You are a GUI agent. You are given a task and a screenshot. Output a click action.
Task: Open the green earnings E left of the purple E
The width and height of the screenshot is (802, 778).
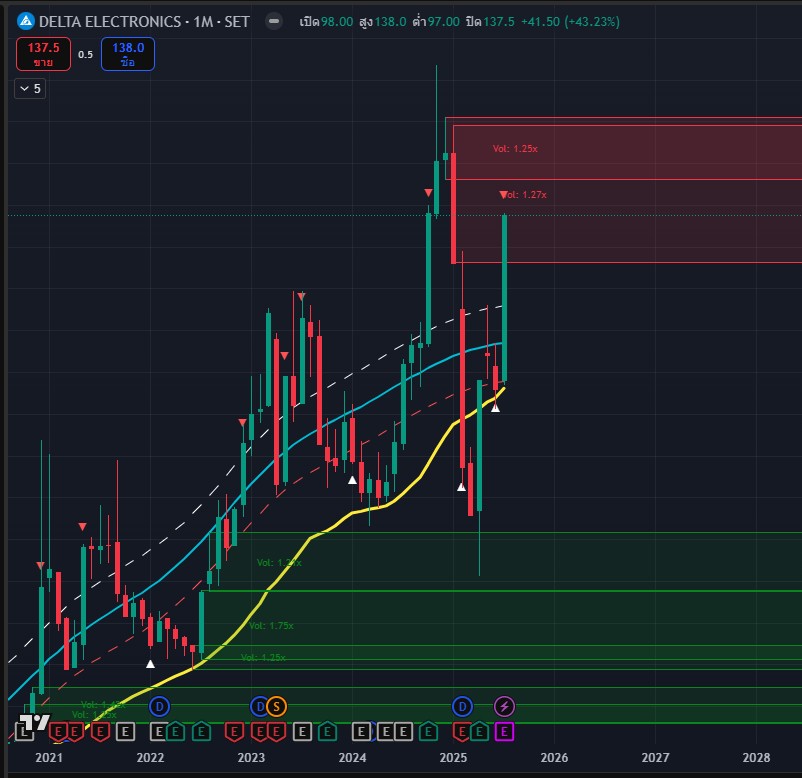[479, 732]
